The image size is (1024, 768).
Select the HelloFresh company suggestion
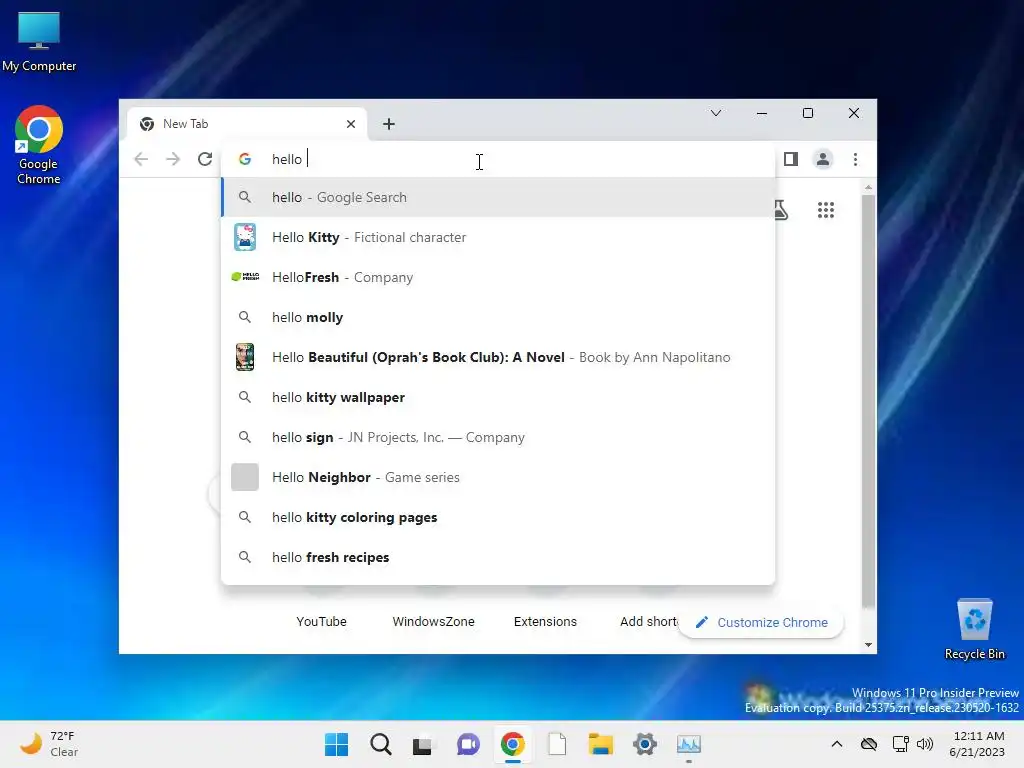(498, 277)
